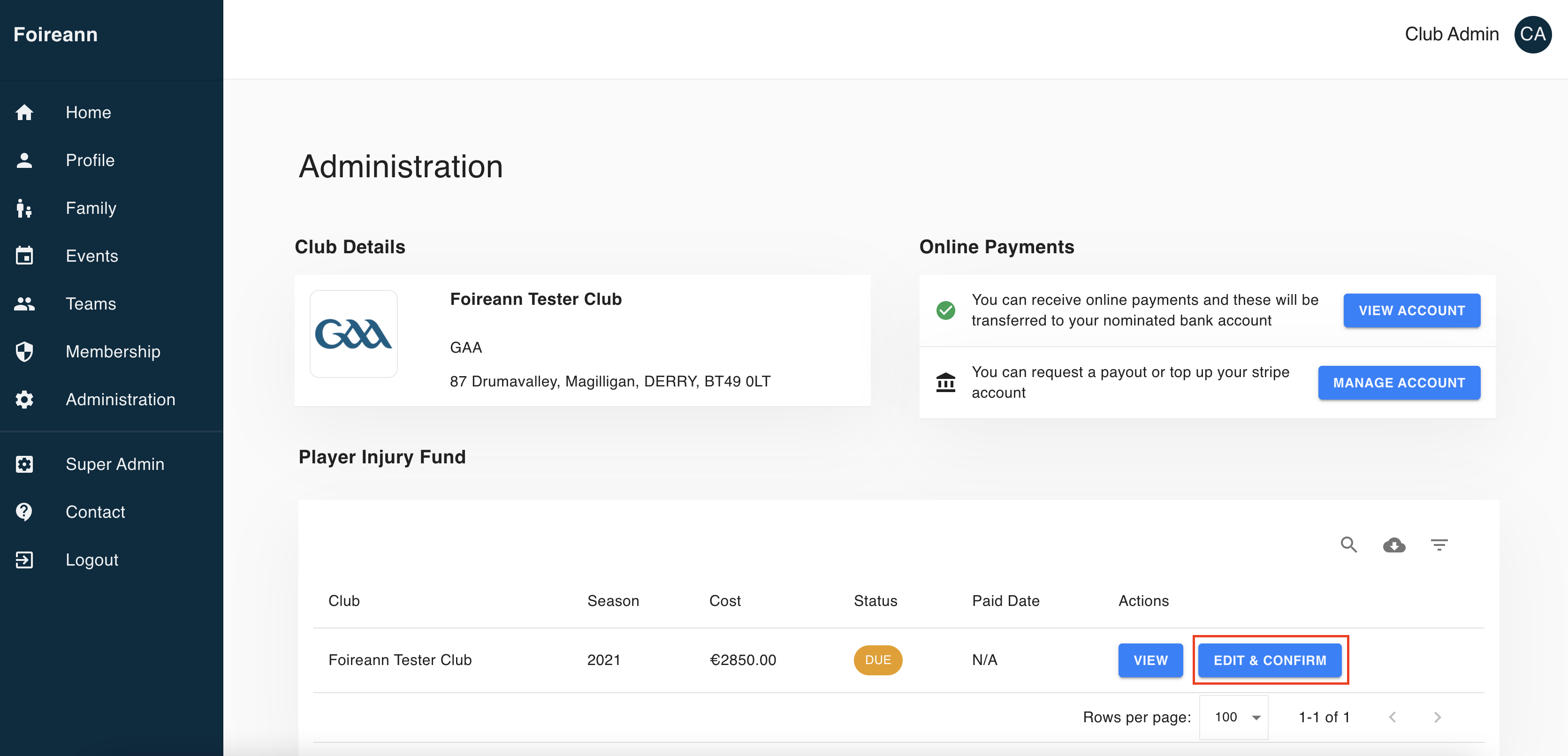Image resolution: width=1568 pixels, height=756 pixels.
Task: Open the filter icon on the injury fund table
Action: click(x=1439, y=545)
